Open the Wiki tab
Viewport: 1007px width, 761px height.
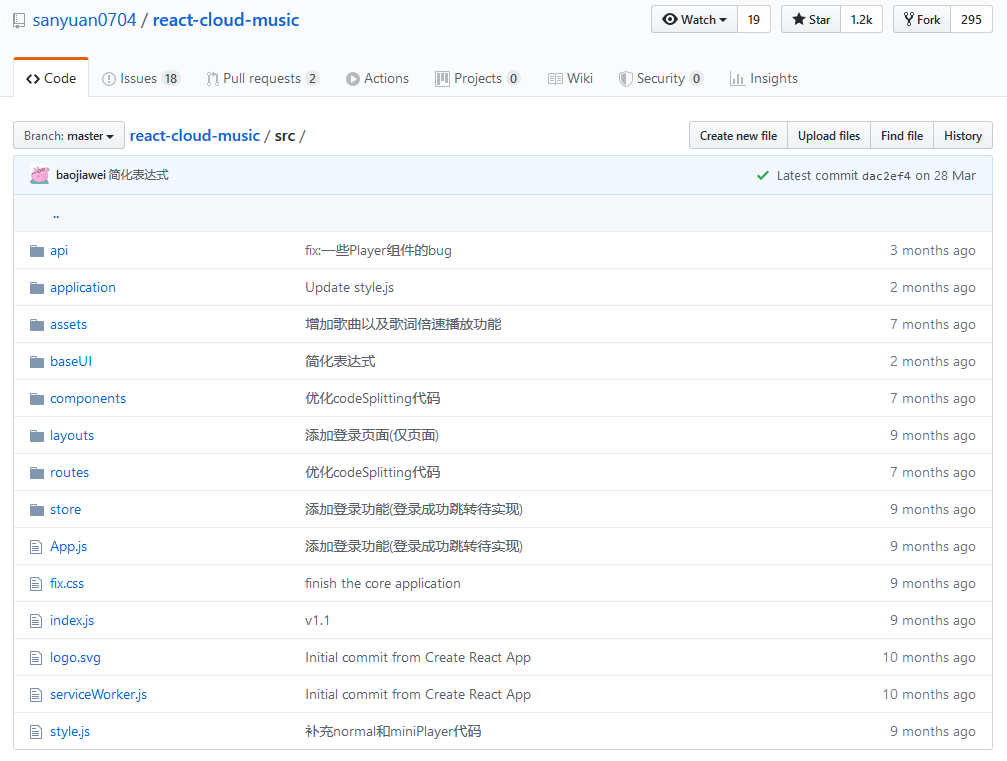[x=578, y=78]
